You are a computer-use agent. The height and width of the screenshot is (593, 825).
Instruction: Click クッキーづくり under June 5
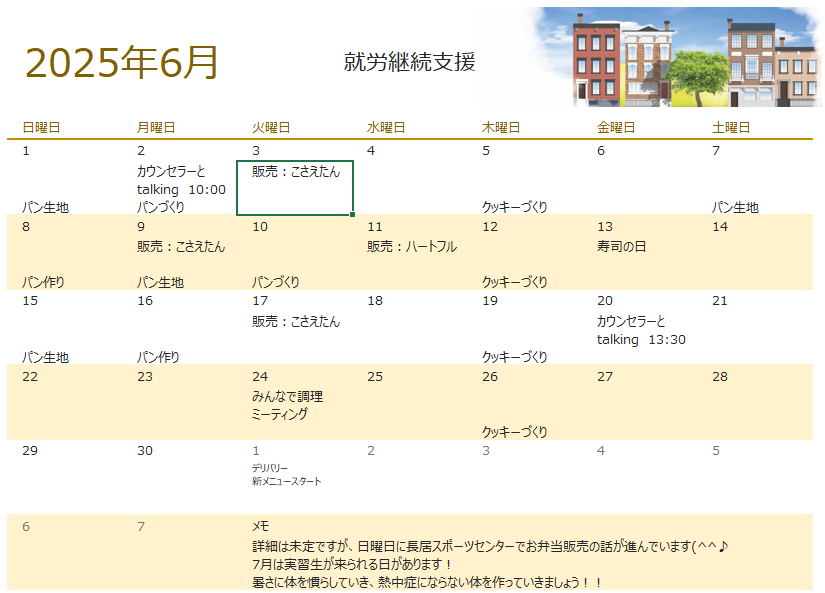(x=515, y=207)
